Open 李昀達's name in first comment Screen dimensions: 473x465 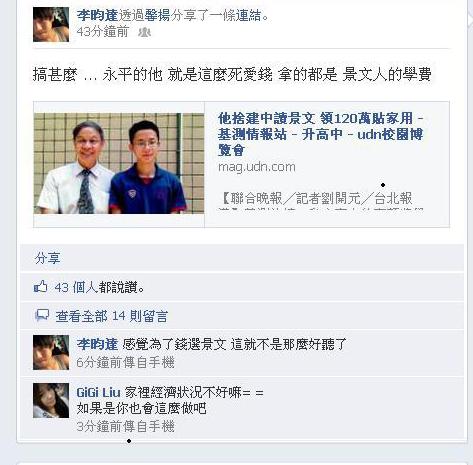point(97,344)
